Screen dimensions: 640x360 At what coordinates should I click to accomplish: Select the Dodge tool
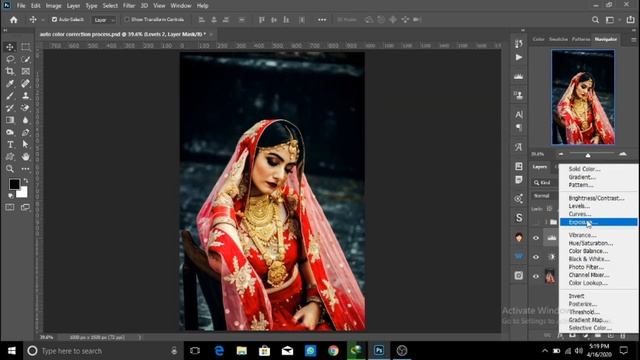[10, 132]
